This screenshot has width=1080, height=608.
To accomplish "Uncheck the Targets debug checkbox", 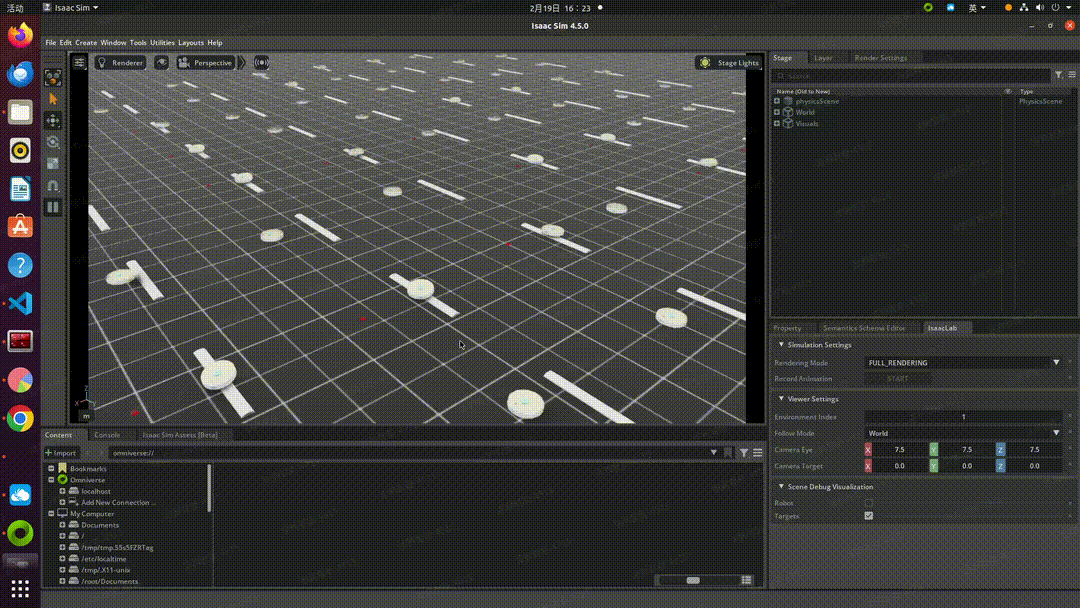I will (x=869, y=516).
